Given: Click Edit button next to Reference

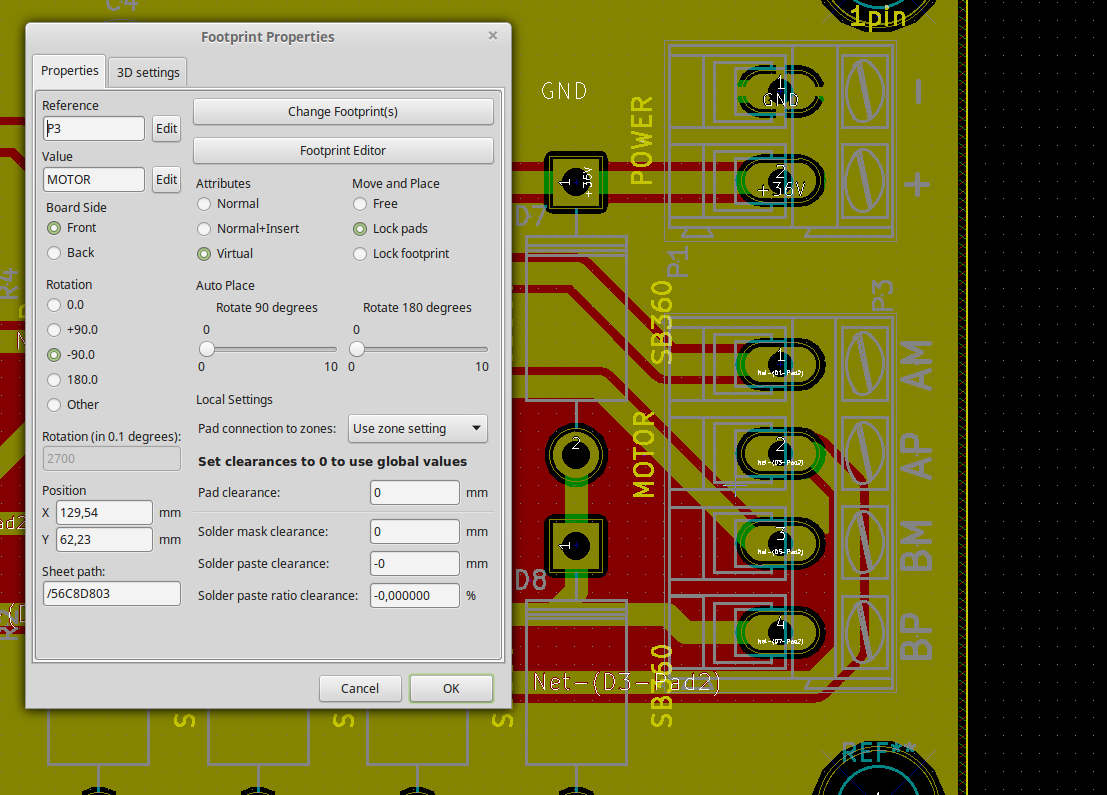Looking at the screenshot, I should pos(167,128).
